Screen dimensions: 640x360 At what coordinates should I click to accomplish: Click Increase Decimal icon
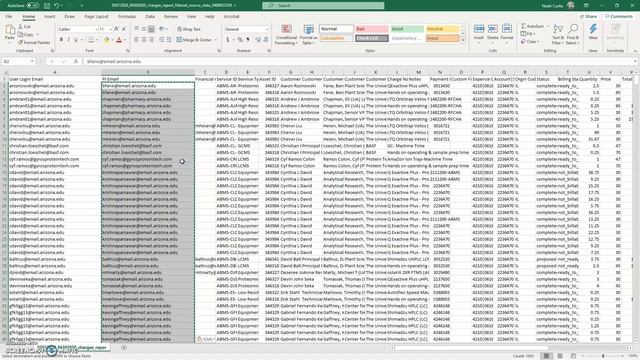pyautogui.click(x=258, y=40)
